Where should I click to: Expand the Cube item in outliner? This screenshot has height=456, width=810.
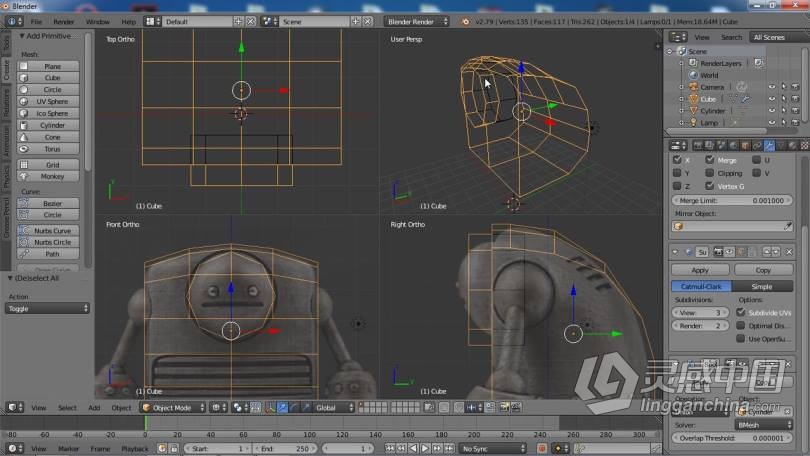[x=681, y=99]
